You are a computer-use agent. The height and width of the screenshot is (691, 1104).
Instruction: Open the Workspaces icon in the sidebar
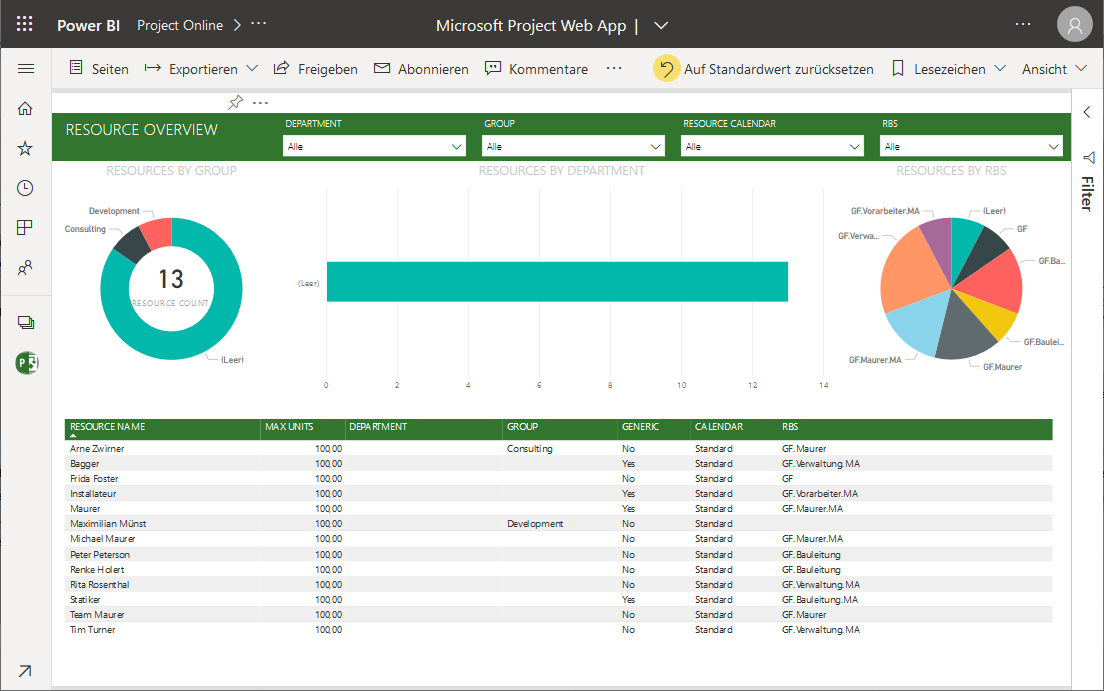pos(26,323)
